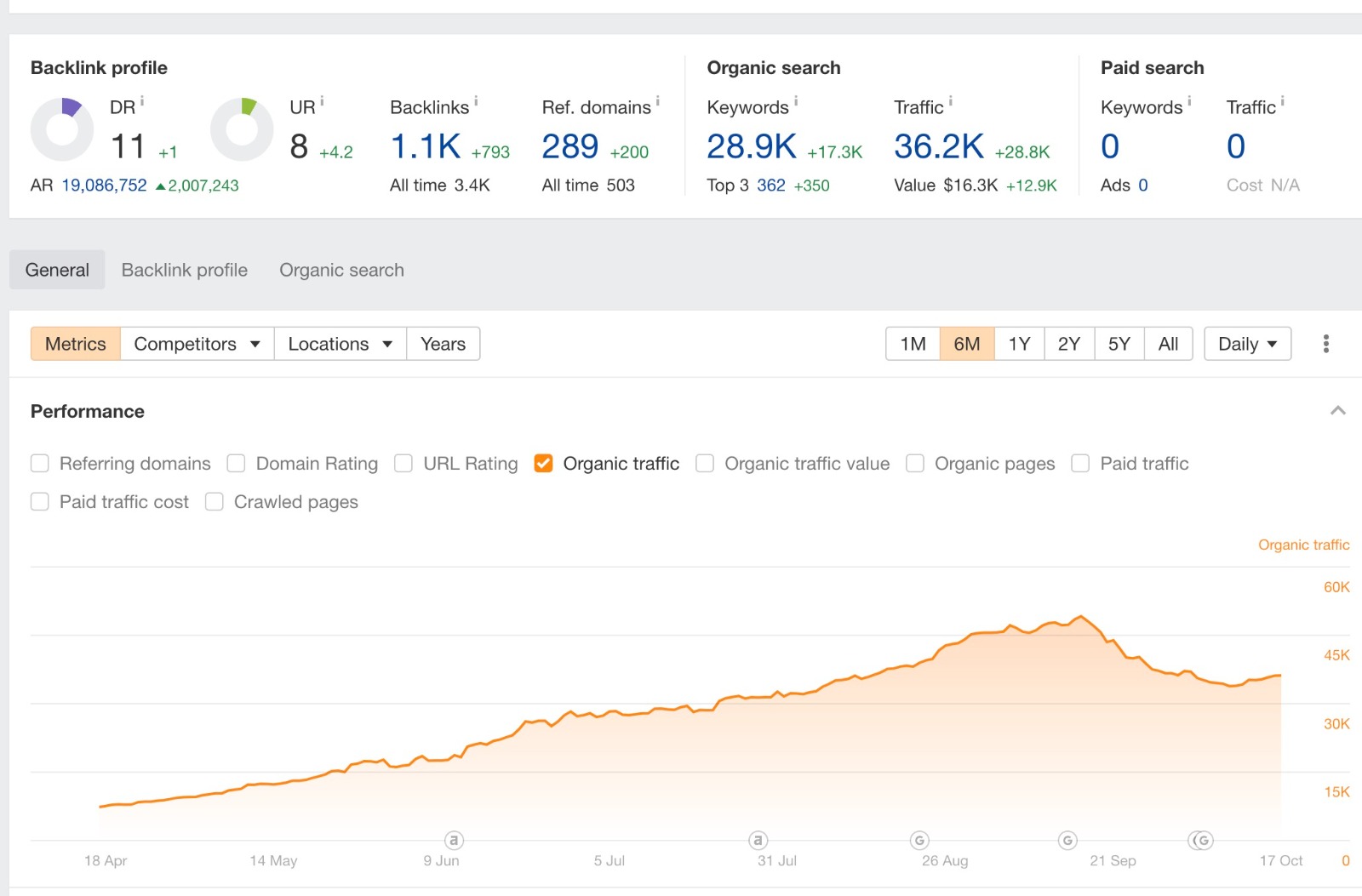Uncheck the Organic traffic checkbox
Image resolution: width=1362 pixels, height=896 pixels.
543,464
